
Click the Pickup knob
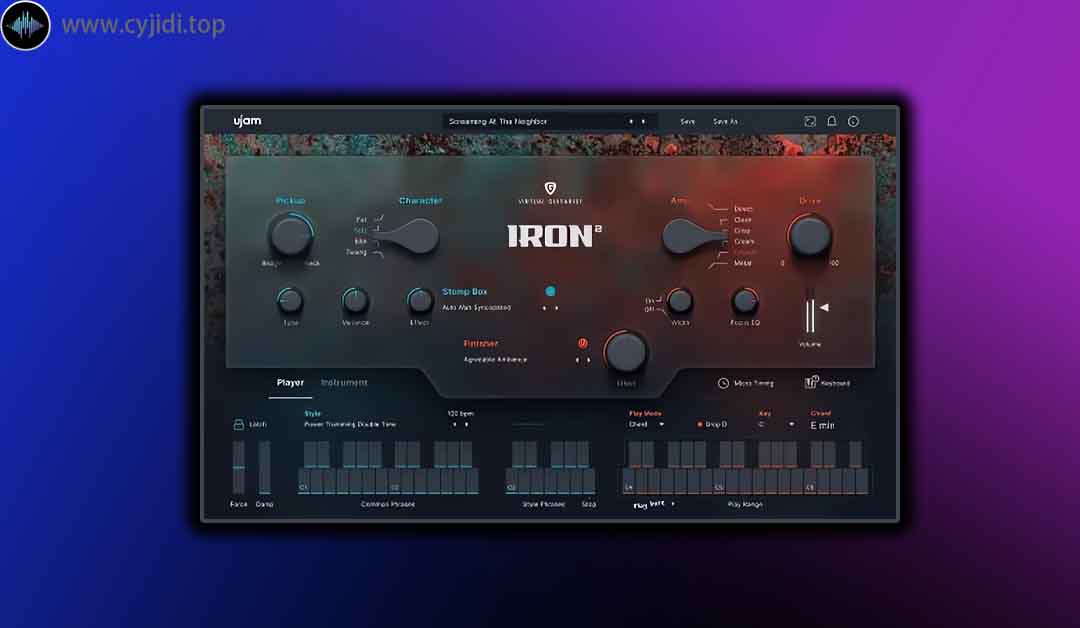click(x=290, y=236)
